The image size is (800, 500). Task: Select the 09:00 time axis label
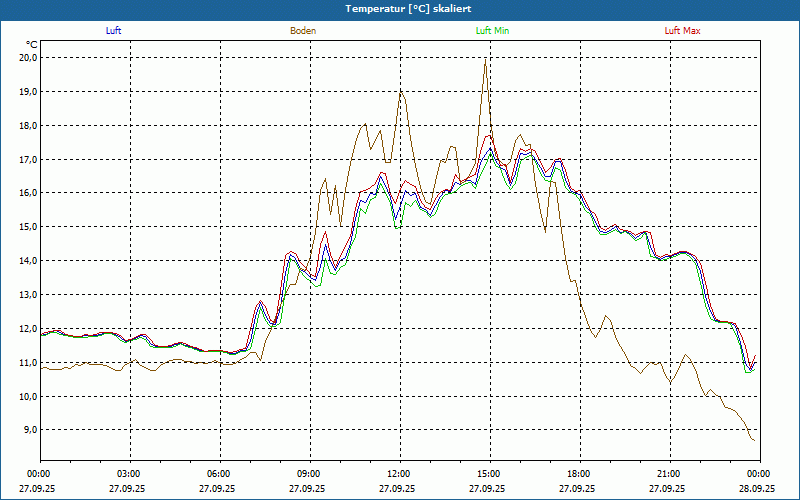coord(309,474)
